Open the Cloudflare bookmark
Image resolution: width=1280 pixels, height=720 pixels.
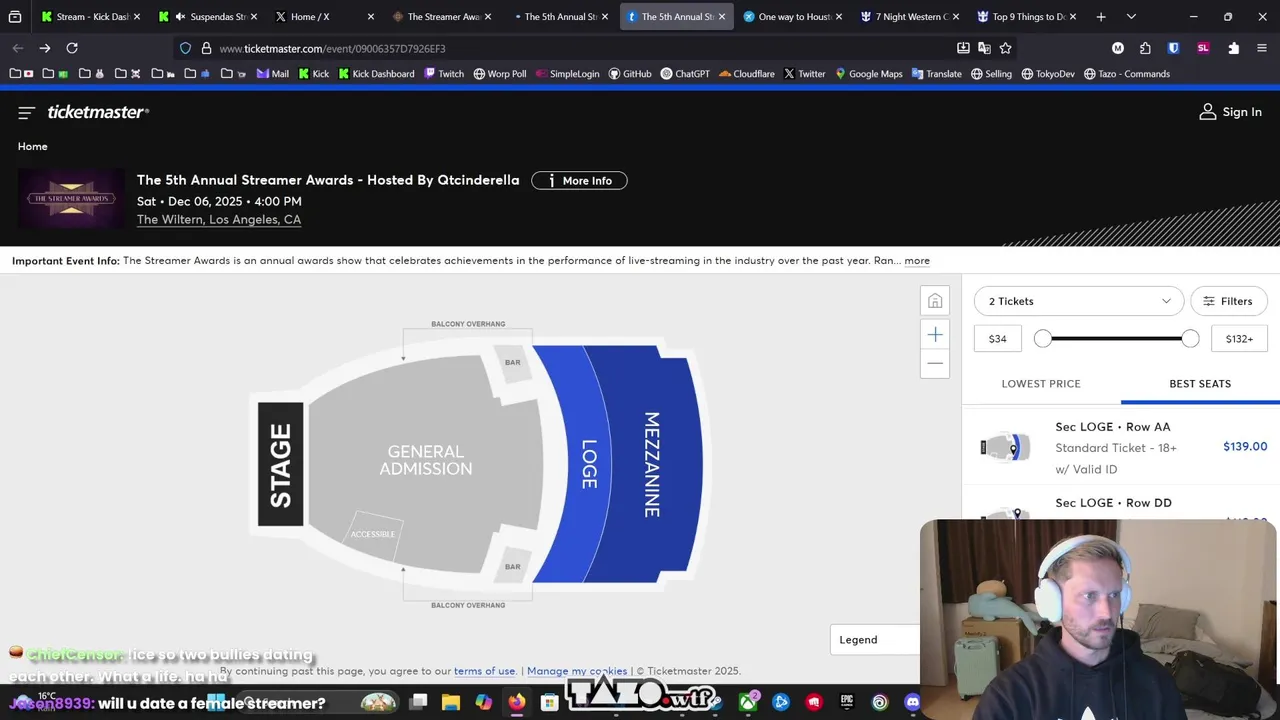coord(746,74)
